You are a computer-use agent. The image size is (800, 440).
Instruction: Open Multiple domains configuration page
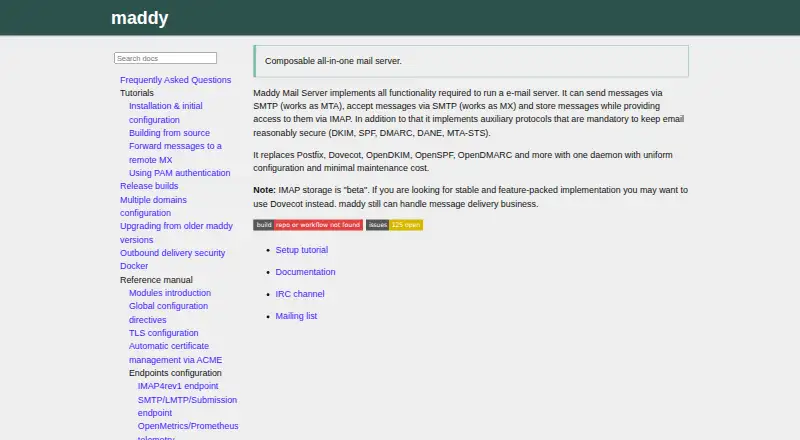click(153, 206)
